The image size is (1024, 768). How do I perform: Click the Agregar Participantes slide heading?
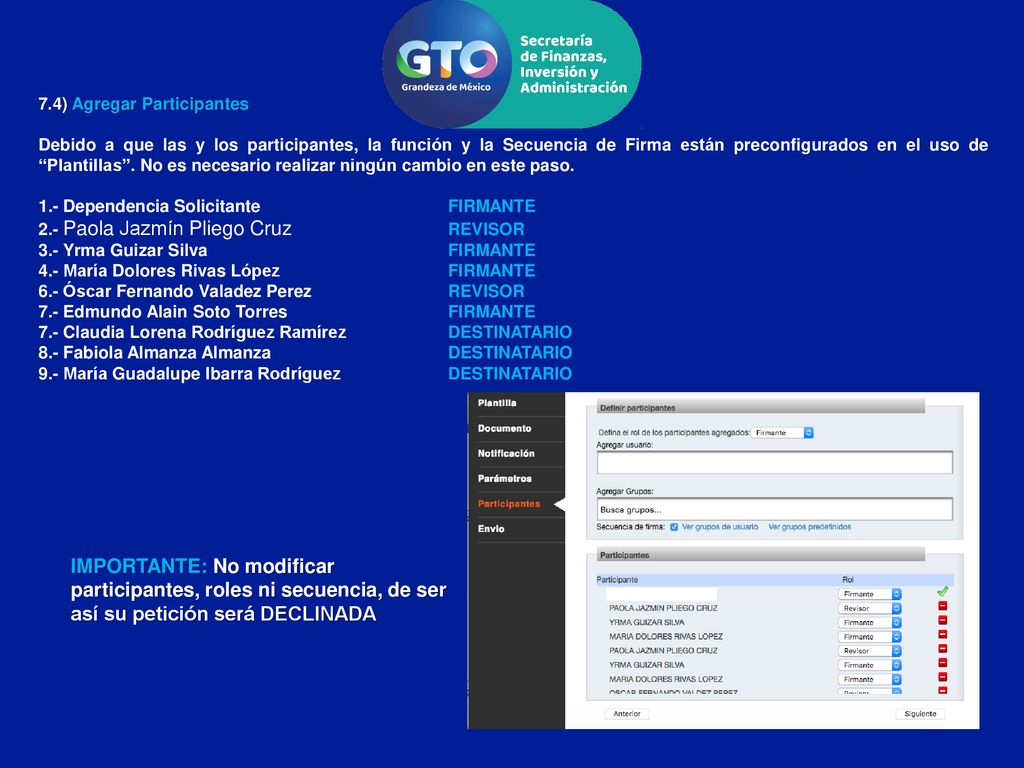point(160,104)
